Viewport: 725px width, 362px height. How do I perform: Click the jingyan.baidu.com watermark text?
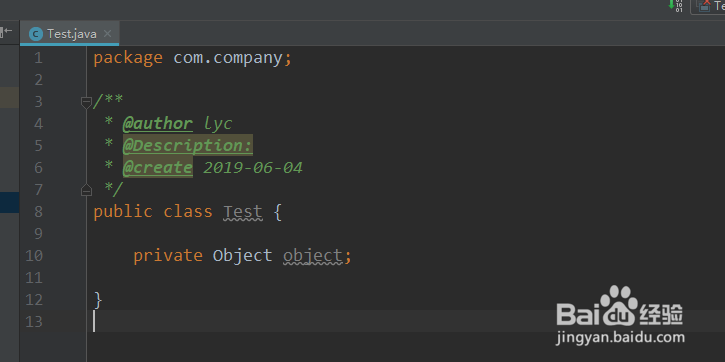[620, 338]
